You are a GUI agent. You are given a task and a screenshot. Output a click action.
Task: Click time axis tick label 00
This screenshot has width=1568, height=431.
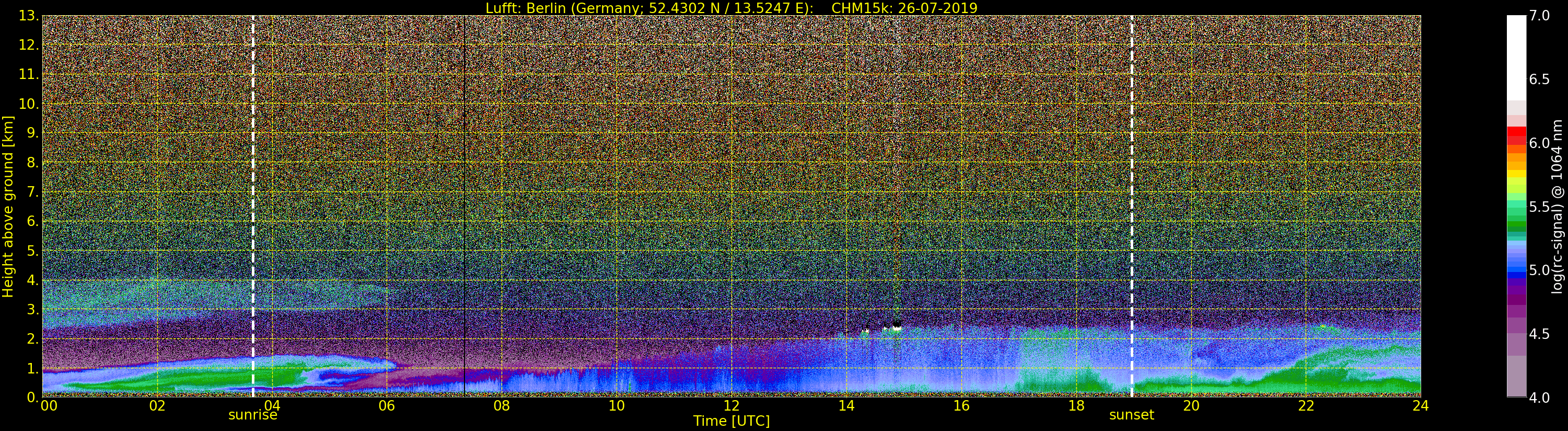pos(49,406)
